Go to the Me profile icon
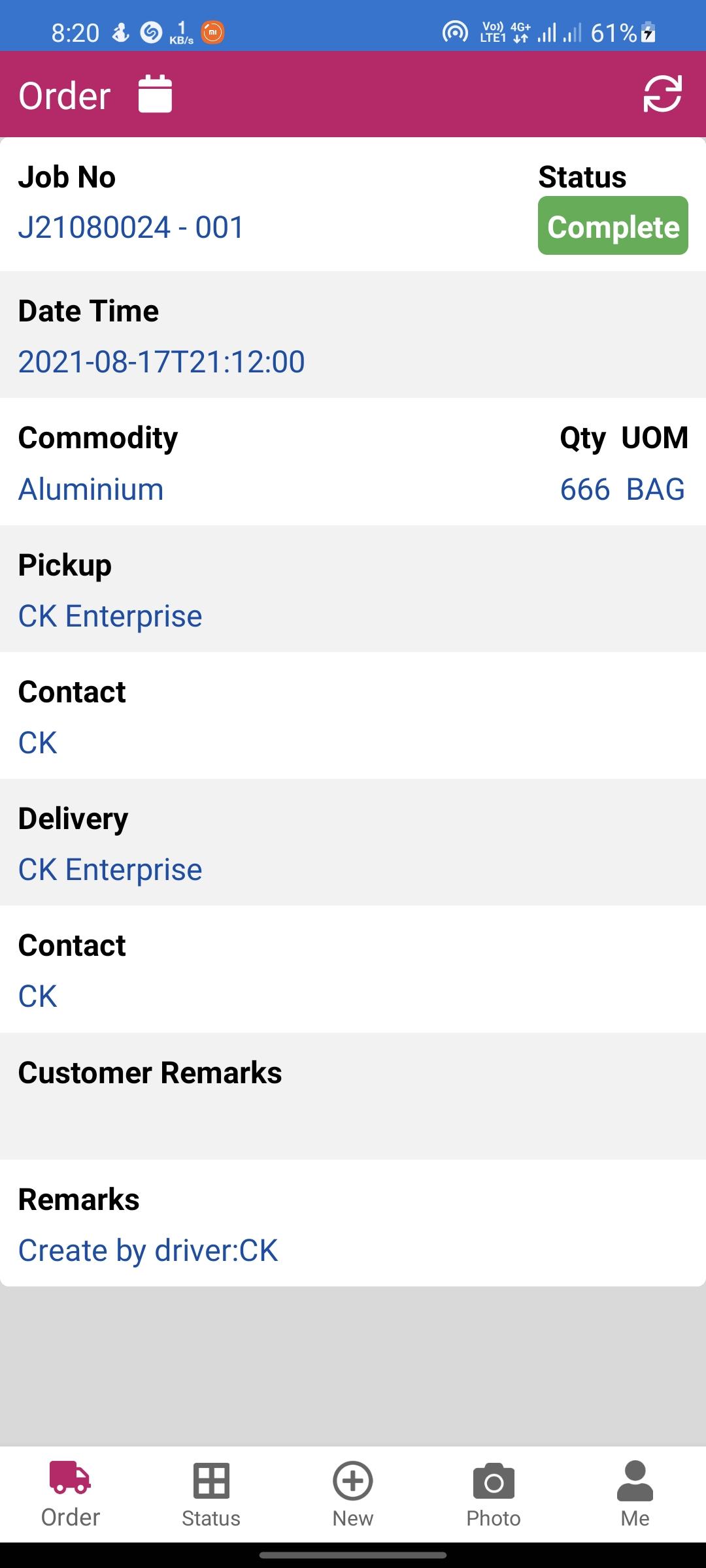 click(x=635, y=1480)
